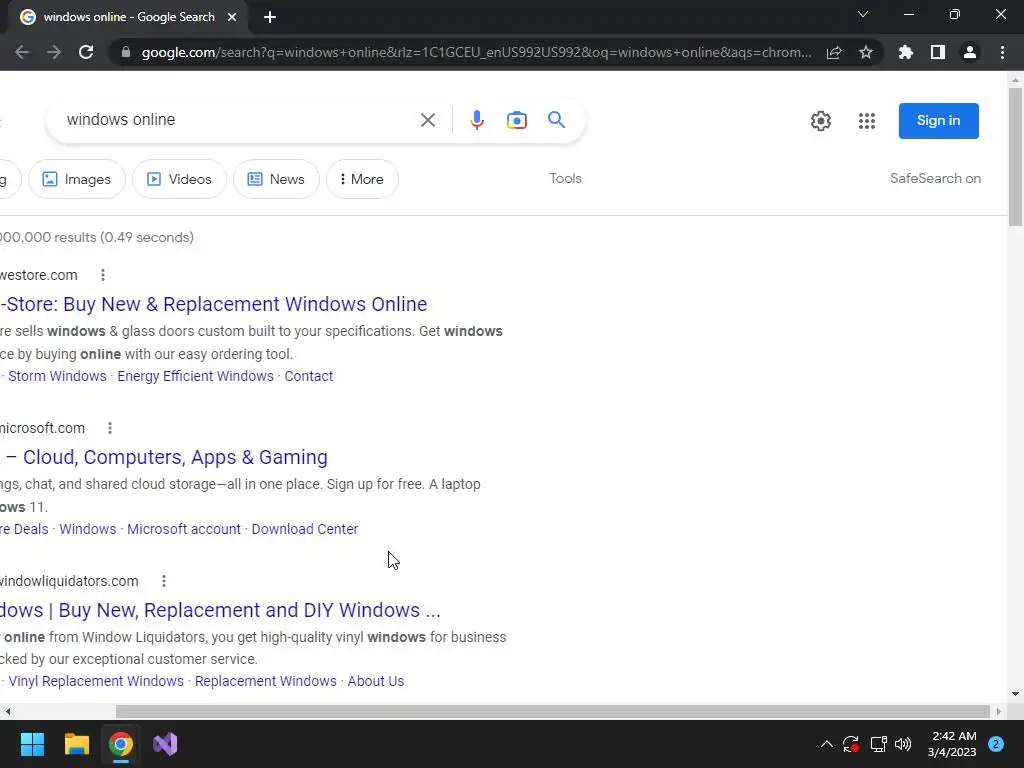
Task: Share this page using the share icon
Action: [x=834, y=52]
